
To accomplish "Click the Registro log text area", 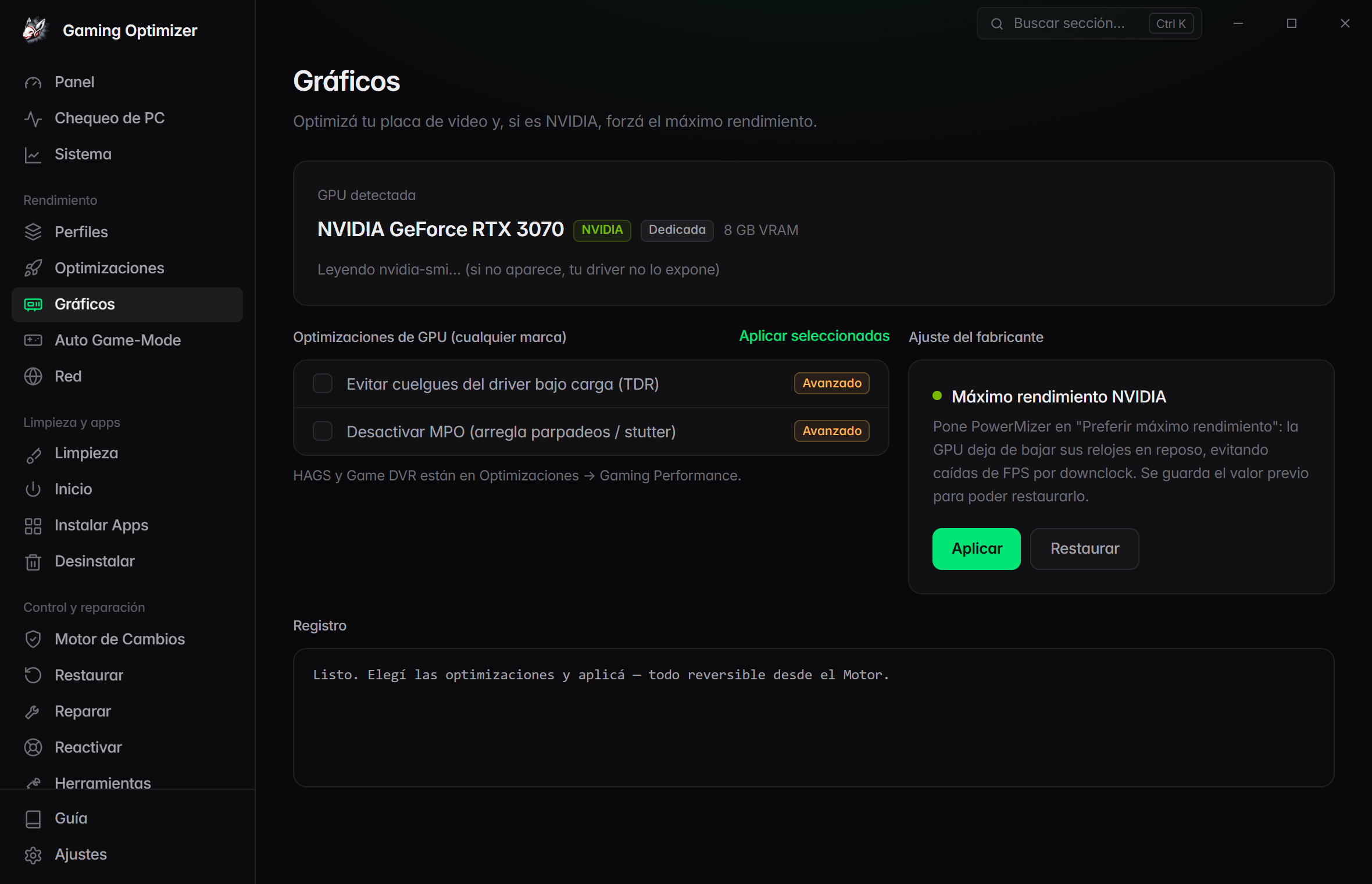I will coord(813,718).
